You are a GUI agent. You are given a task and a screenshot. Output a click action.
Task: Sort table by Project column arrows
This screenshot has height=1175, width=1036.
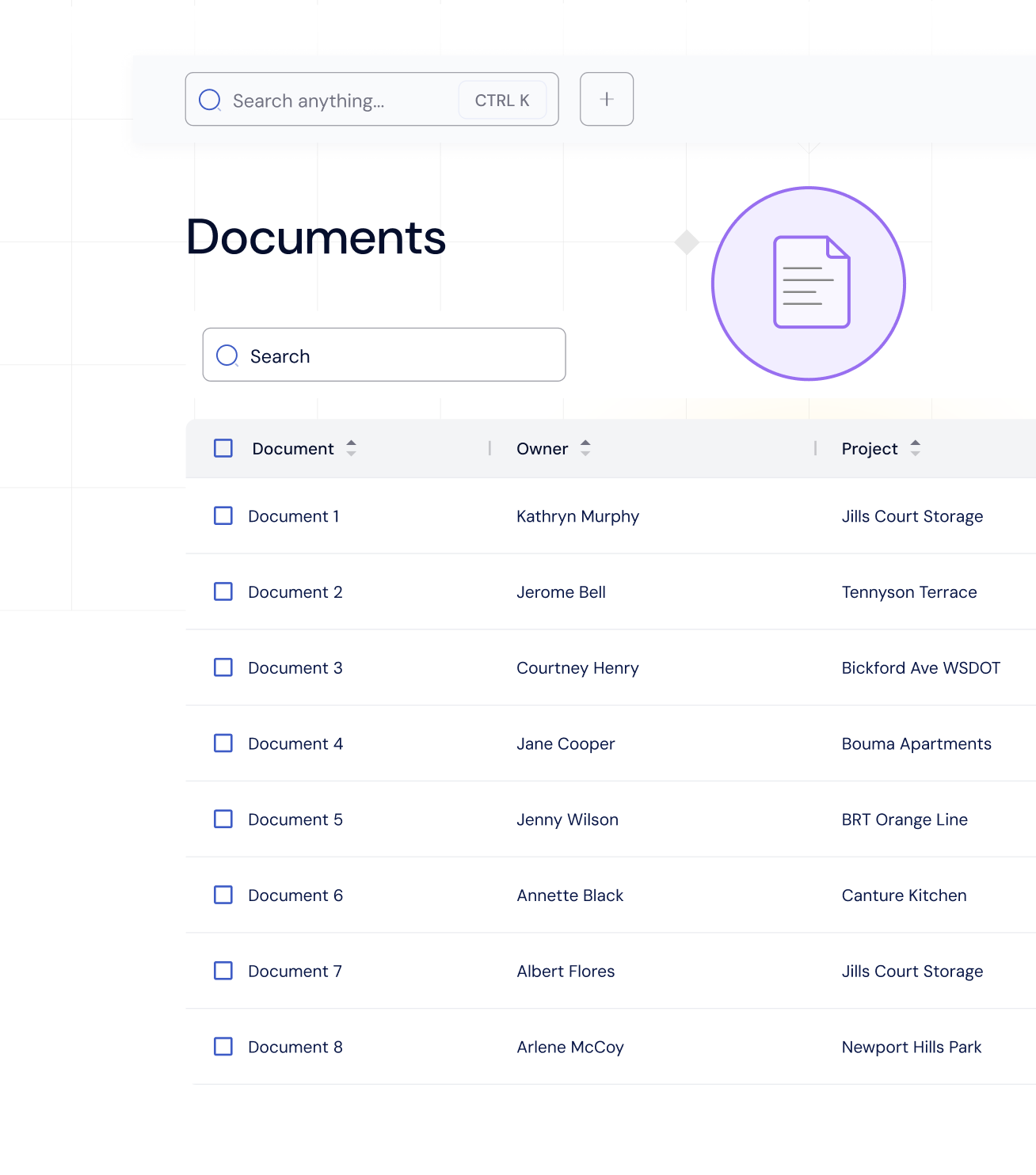[x=915, y=448]
